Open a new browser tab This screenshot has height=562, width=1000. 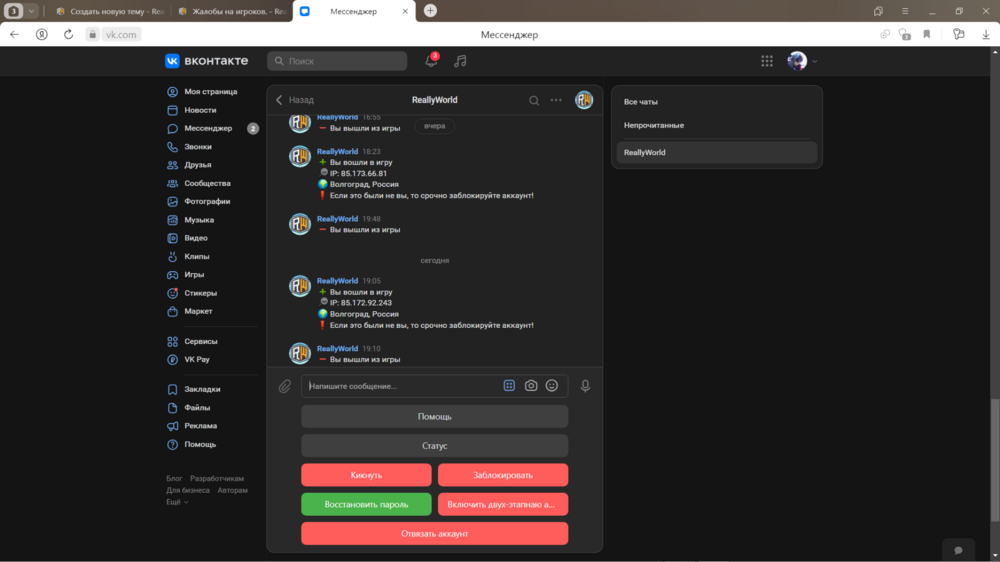(430, 11)
